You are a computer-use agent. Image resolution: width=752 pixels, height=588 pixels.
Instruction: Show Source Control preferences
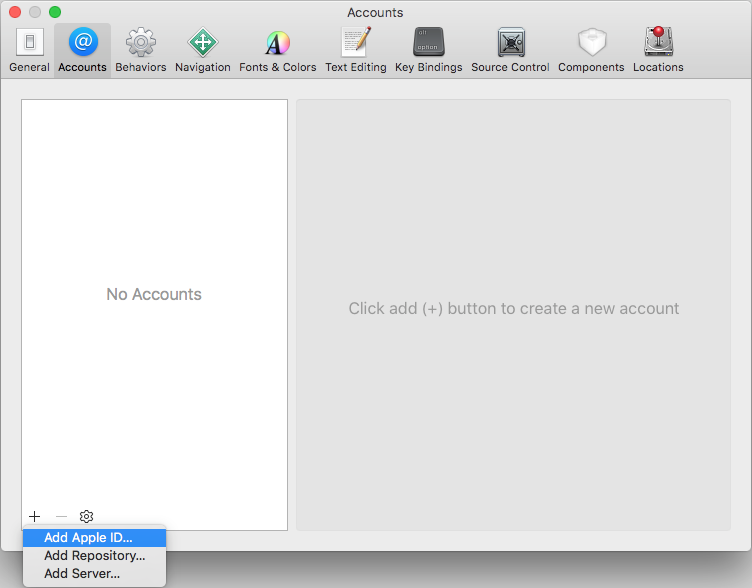point(510,50)
